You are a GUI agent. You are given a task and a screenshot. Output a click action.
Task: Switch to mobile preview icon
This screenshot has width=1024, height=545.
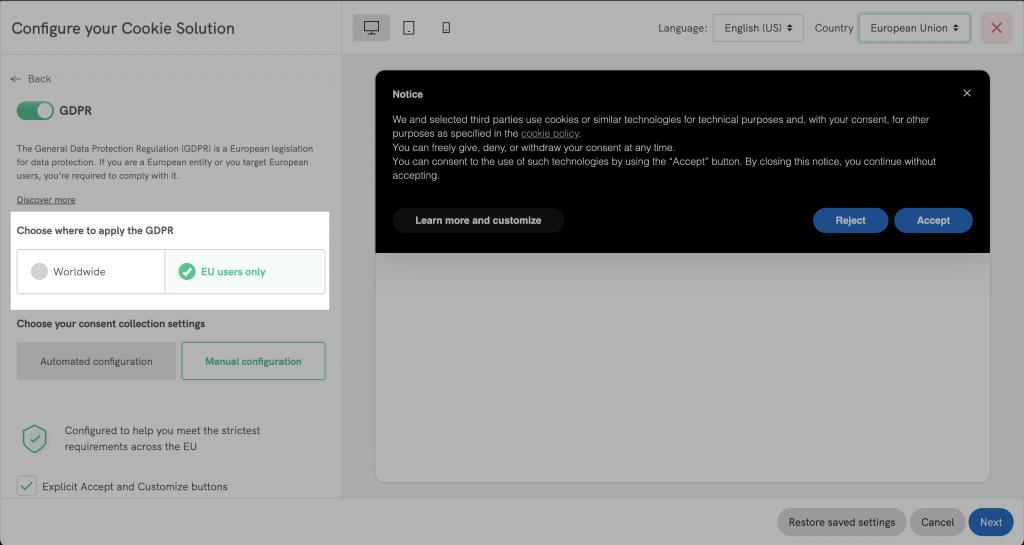446,28
